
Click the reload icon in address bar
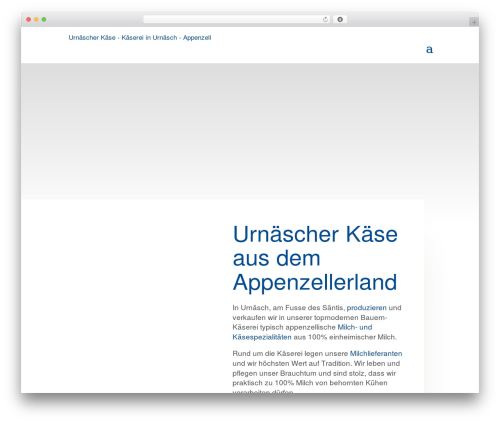click(325, 19)
